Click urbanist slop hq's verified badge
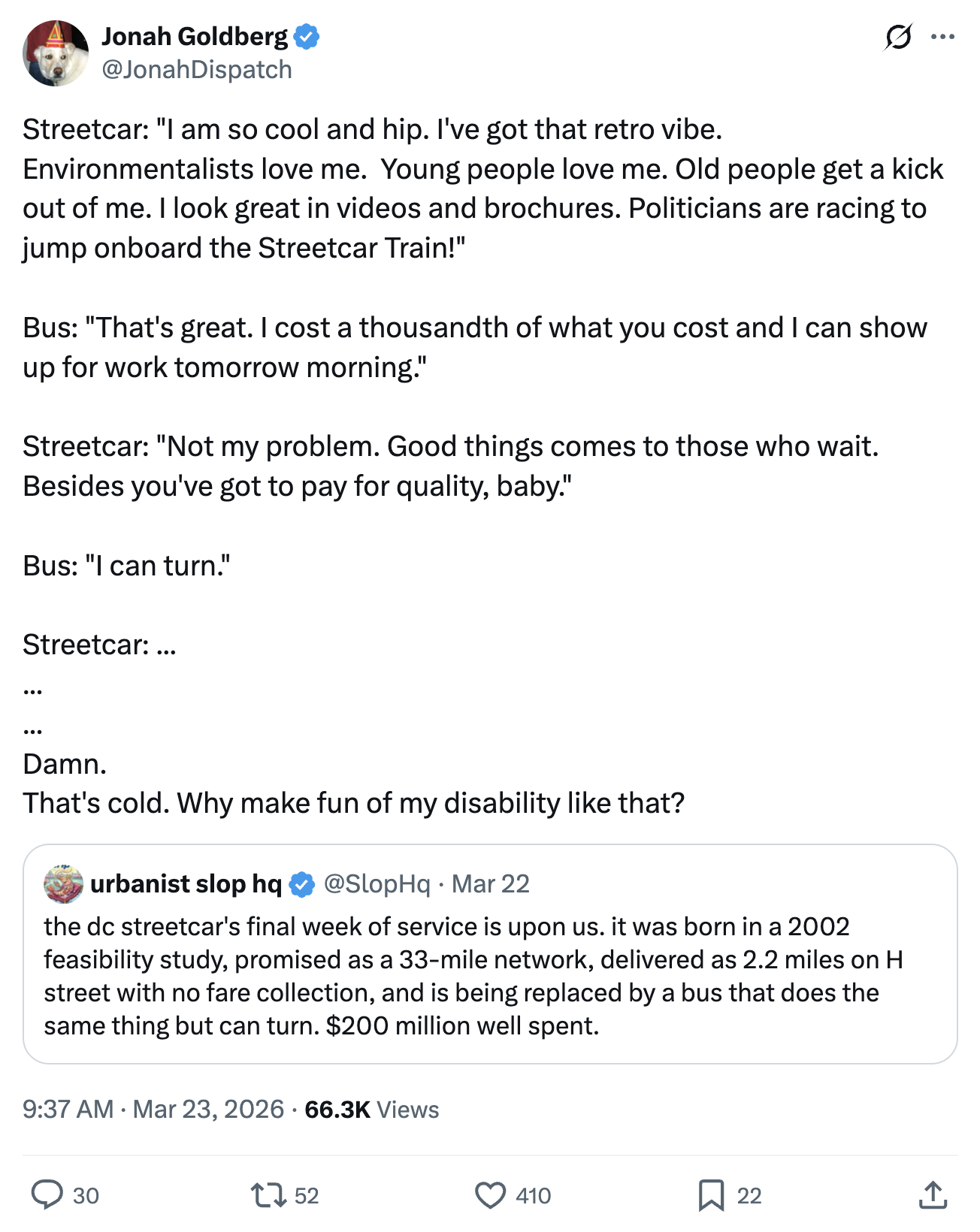This screenshot has width=980, height=1232. [x=301, y=884]
